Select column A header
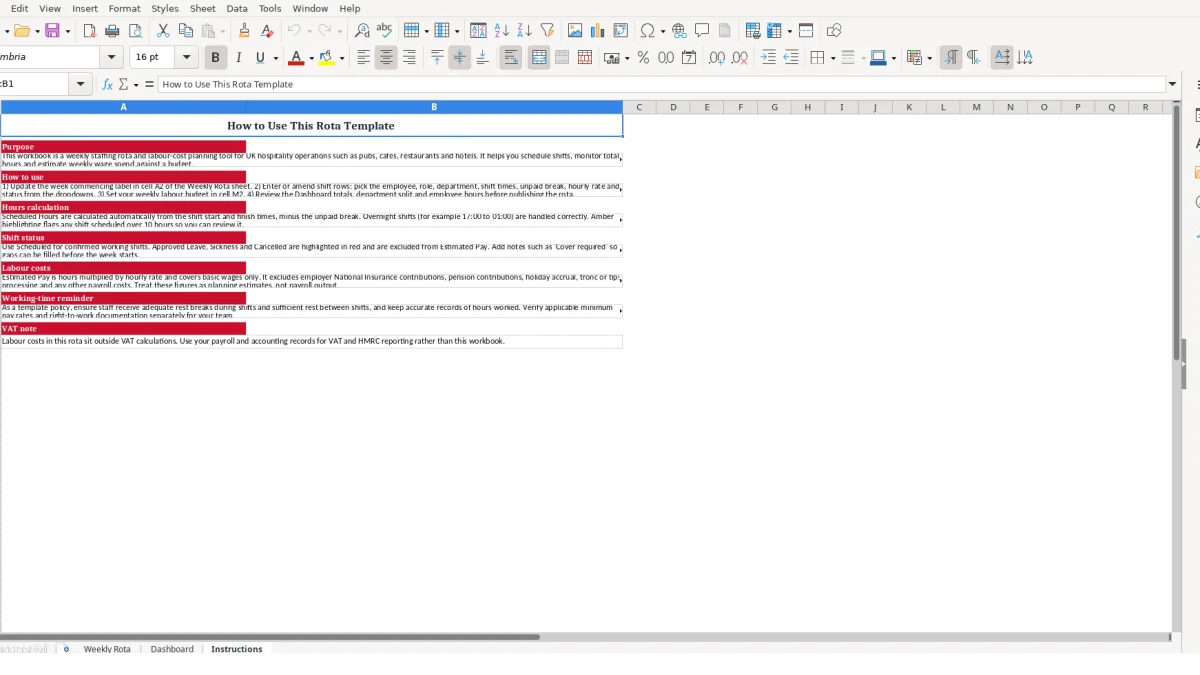This screenshot has height=675, width=1200. 123,107
